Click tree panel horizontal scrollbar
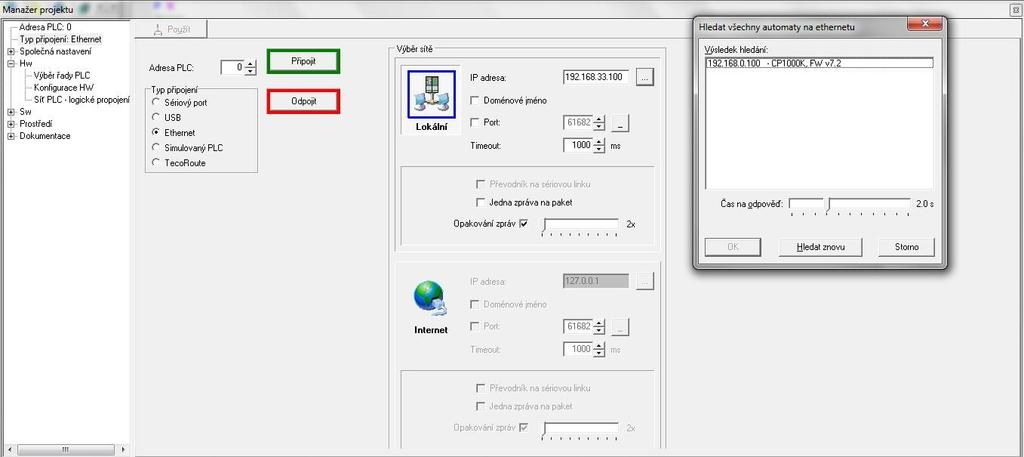 coord(65,450)
